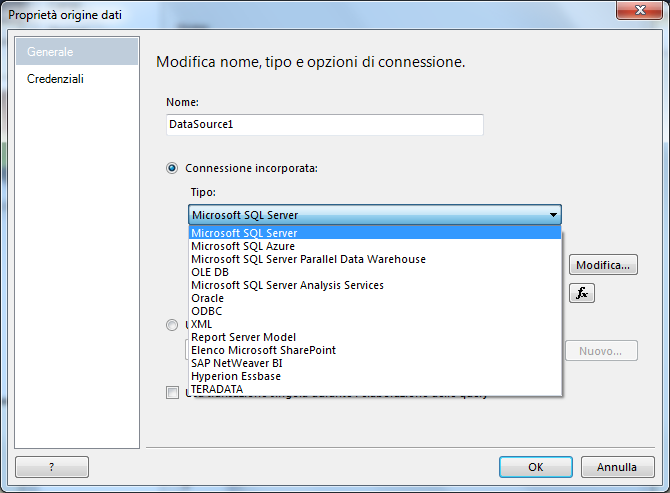Confirm with the OK button
670x493 pixels.
coord(535,467)
